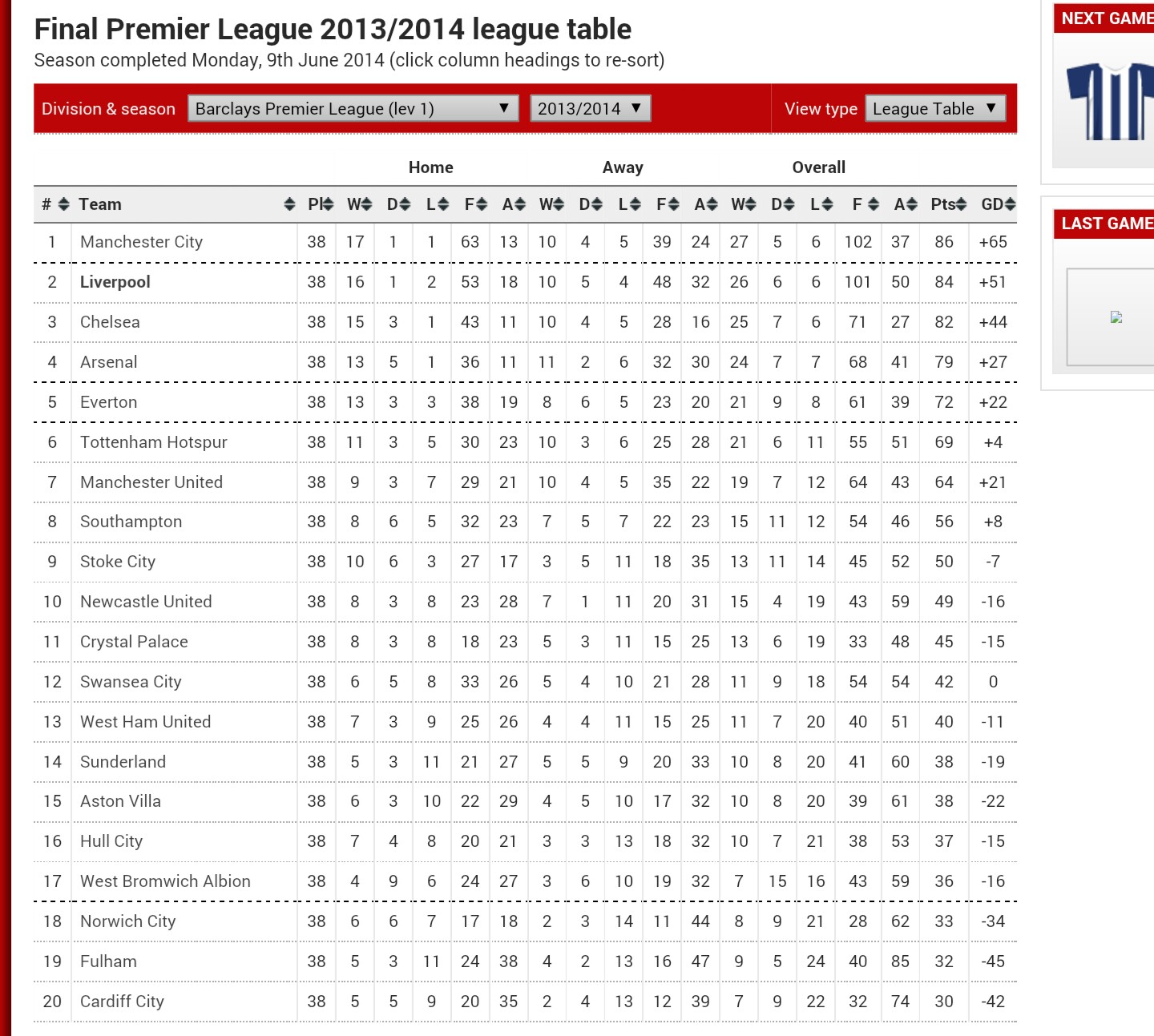The width and height of the screenshot is (1154, 1036).
Task: Click the NEXT GAME panel header
Action: (x=1104, y=18)
